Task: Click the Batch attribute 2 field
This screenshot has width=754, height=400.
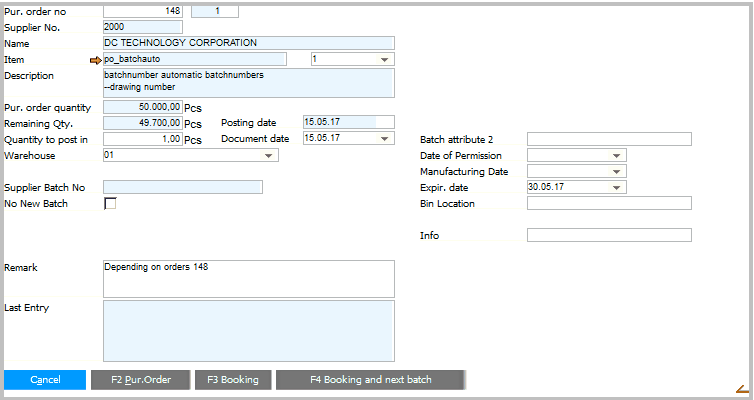Action: [608, 139]
